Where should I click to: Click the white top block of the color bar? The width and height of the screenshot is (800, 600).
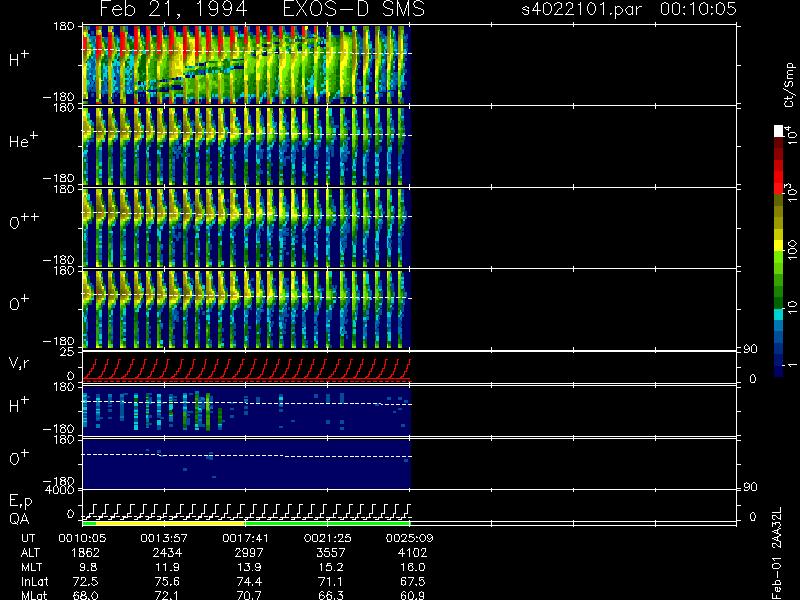coord(779,131)
